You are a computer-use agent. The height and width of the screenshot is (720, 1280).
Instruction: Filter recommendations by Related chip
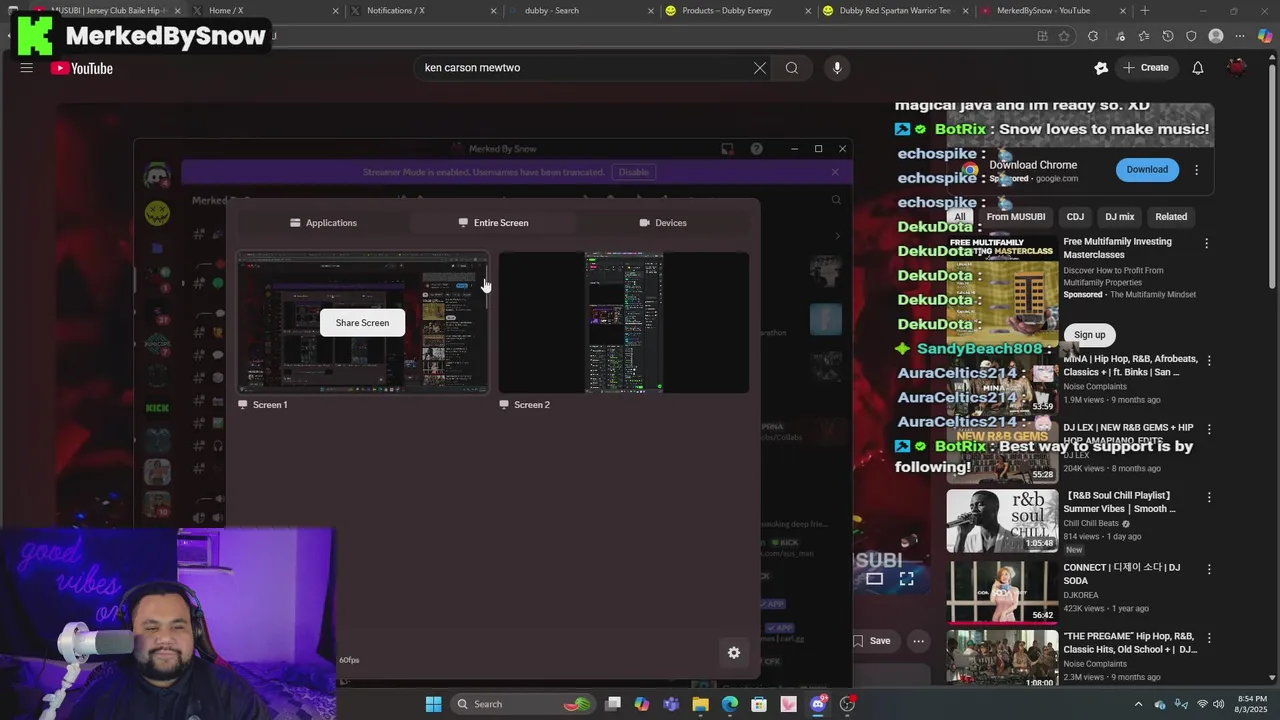pos(1171,217)
